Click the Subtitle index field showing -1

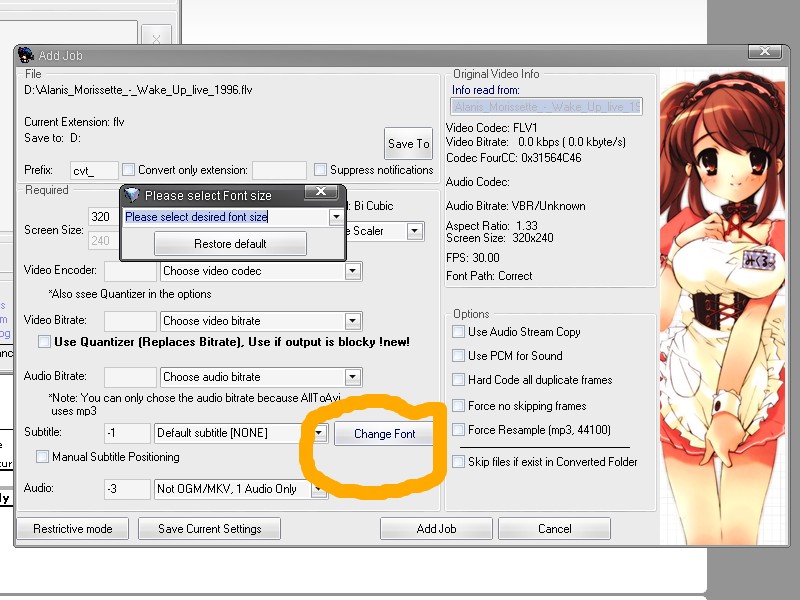pos(127,433)
